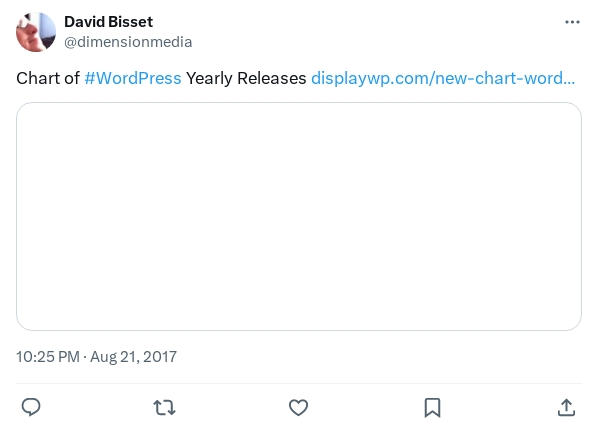
Task: Click the 10:25 PM timestamp
Action: pyautogui.click(x=48, y=357)
